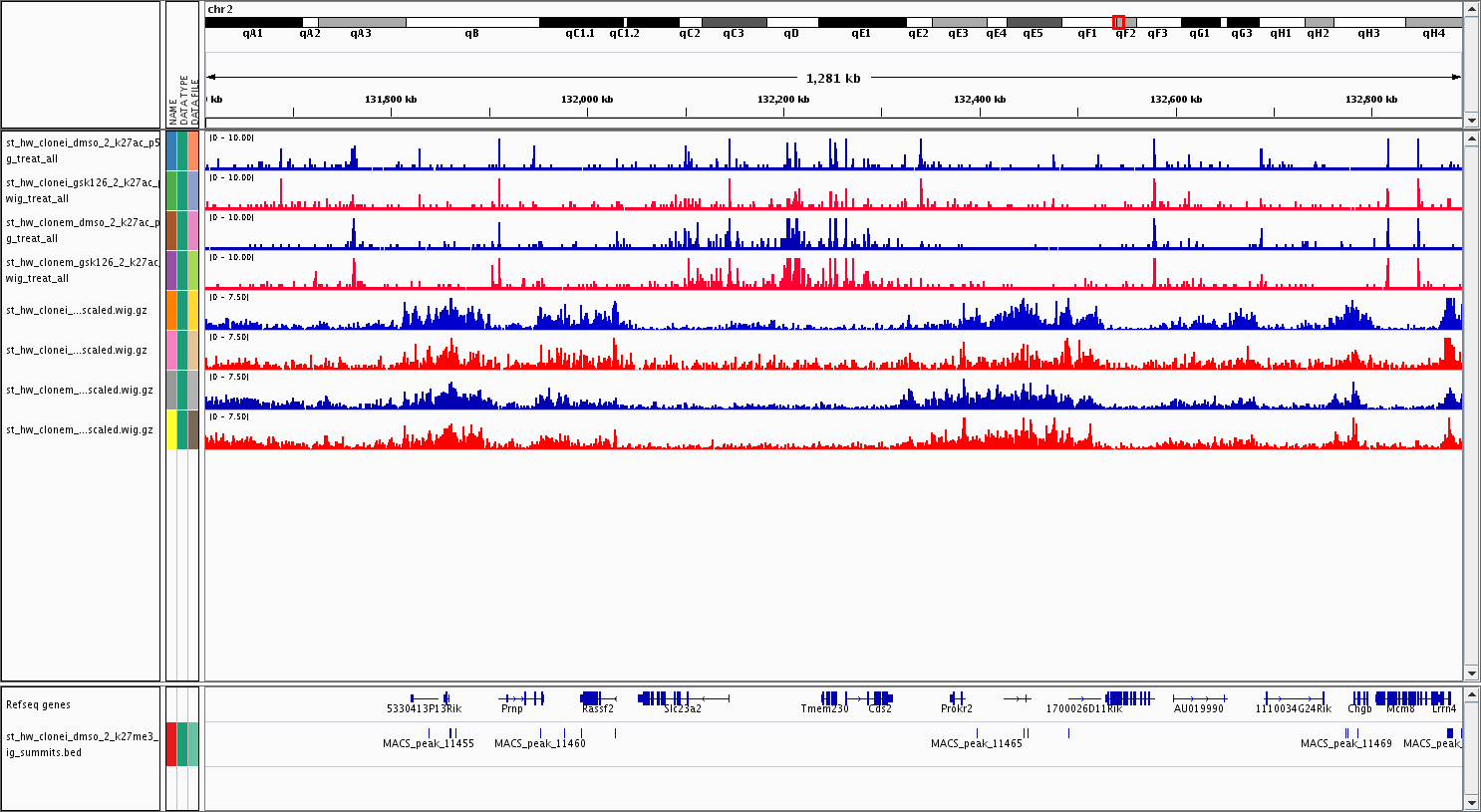Click the data panel scroll down arrow
The width and height of the screenshot is (1481, 812).
pos(1471,673)
